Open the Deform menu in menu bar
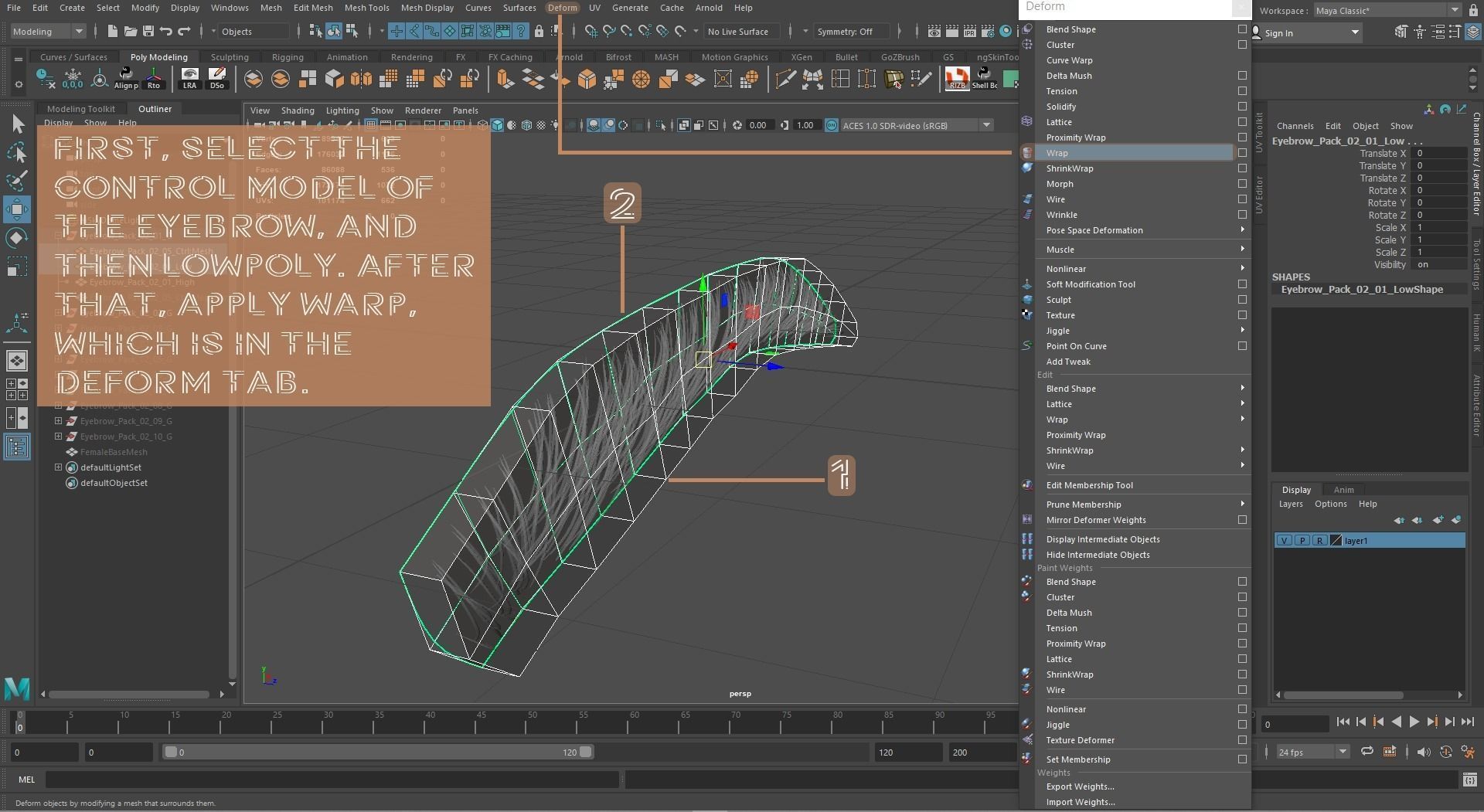Viewport: 1484px width, 812px height. pyautogui.click(x=562, y=8)
